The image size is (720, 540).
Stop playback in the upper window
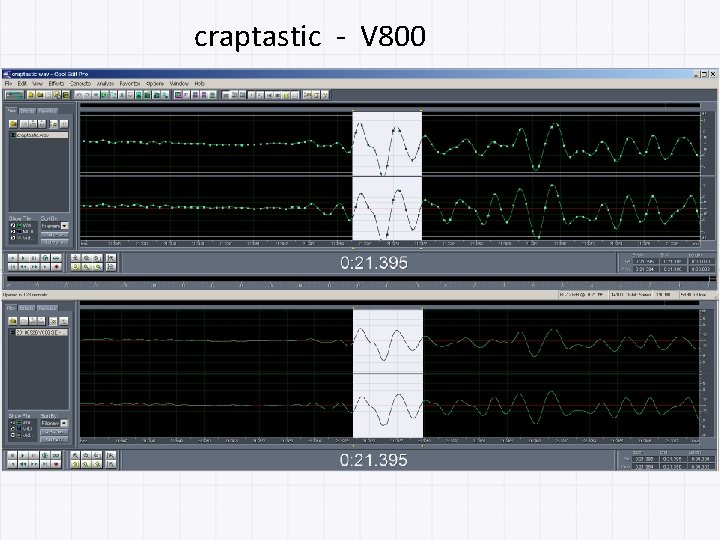click(x=12, y=258)
